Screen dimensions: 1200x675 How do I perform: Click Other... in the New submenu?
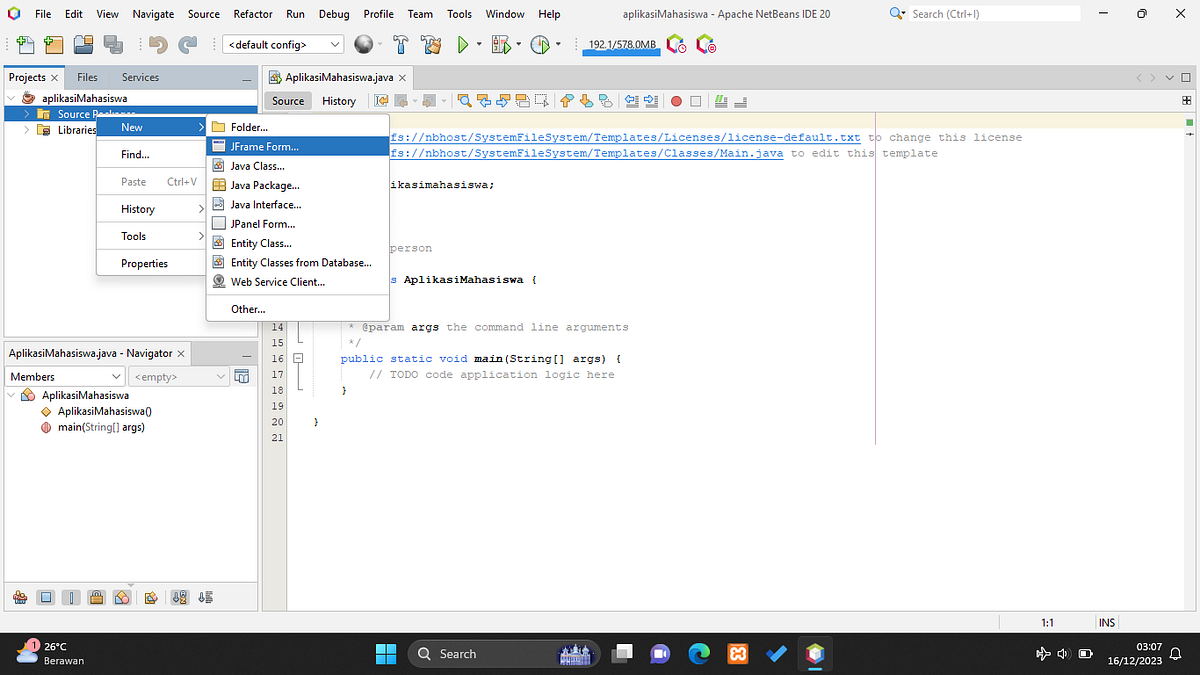click(x=297, y=309)
